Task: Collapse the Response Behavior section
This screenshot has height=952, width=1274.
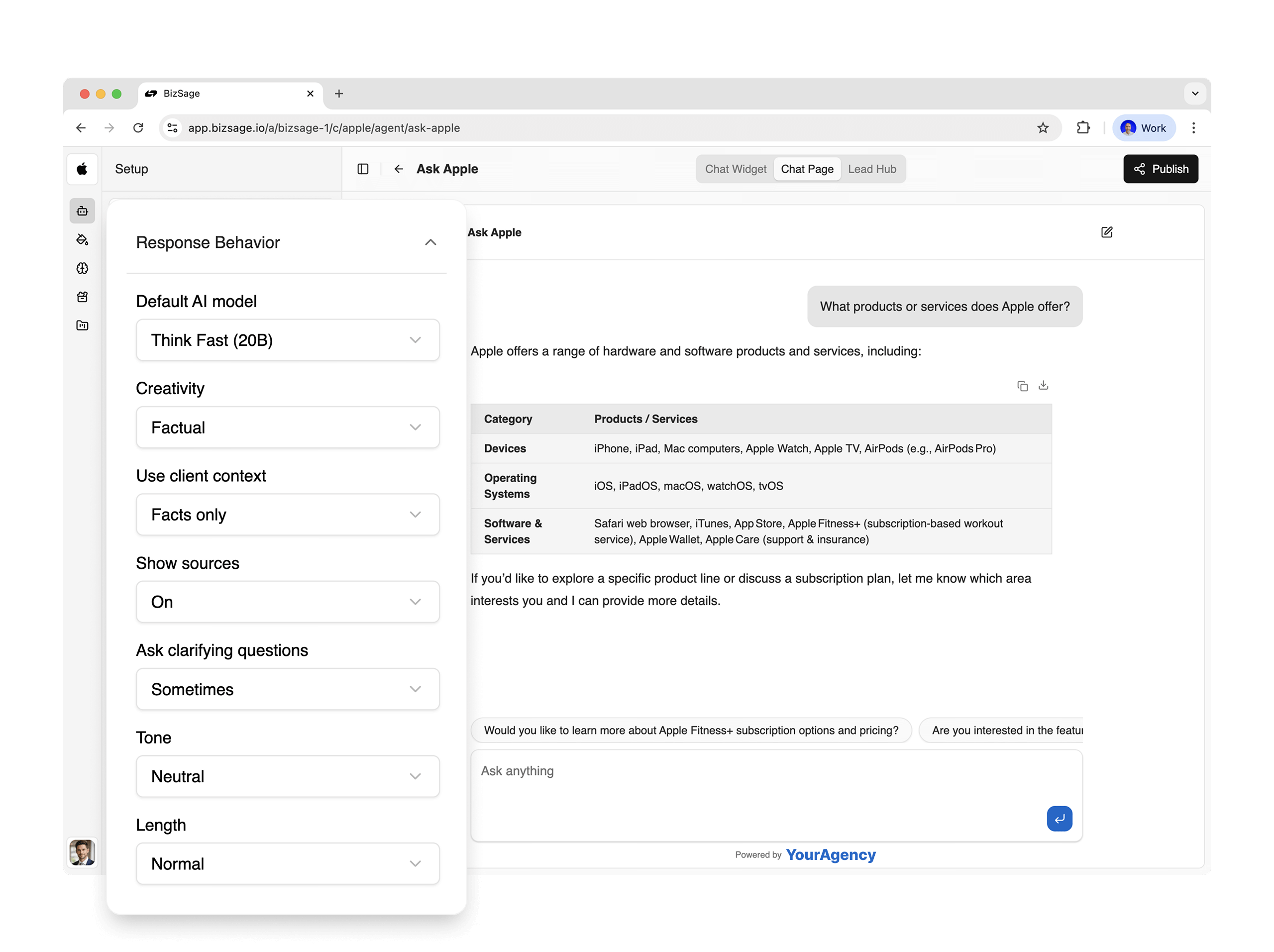Action: [430, 242]
